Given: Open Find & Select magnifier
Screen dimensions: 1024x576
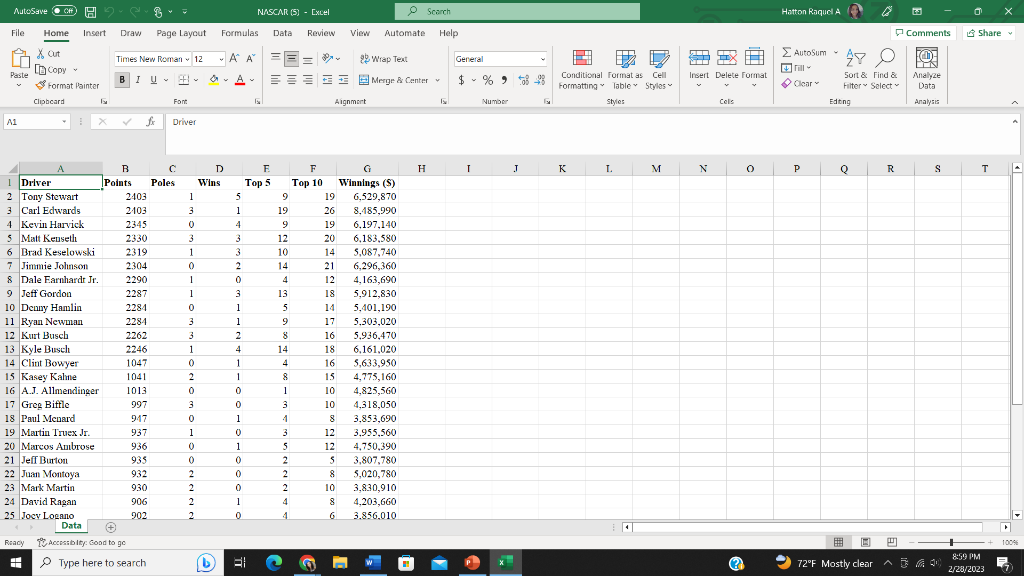Looking at the screenshot, I should (885, 70).
